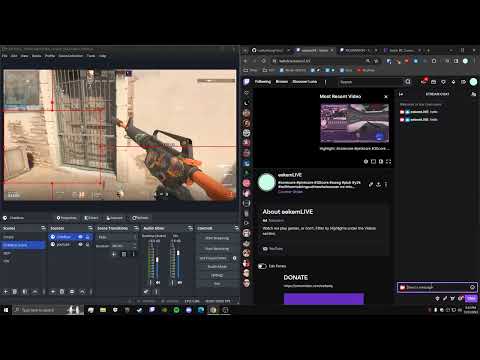Toggle the Edit Panels switch

262,266
